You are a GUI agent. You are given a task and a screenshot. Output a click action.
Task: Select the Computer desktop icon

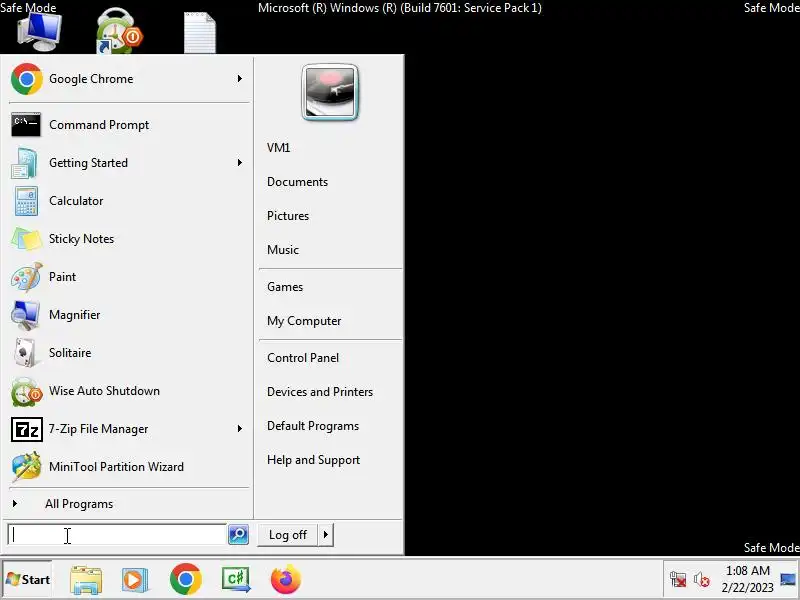point(39,32)
